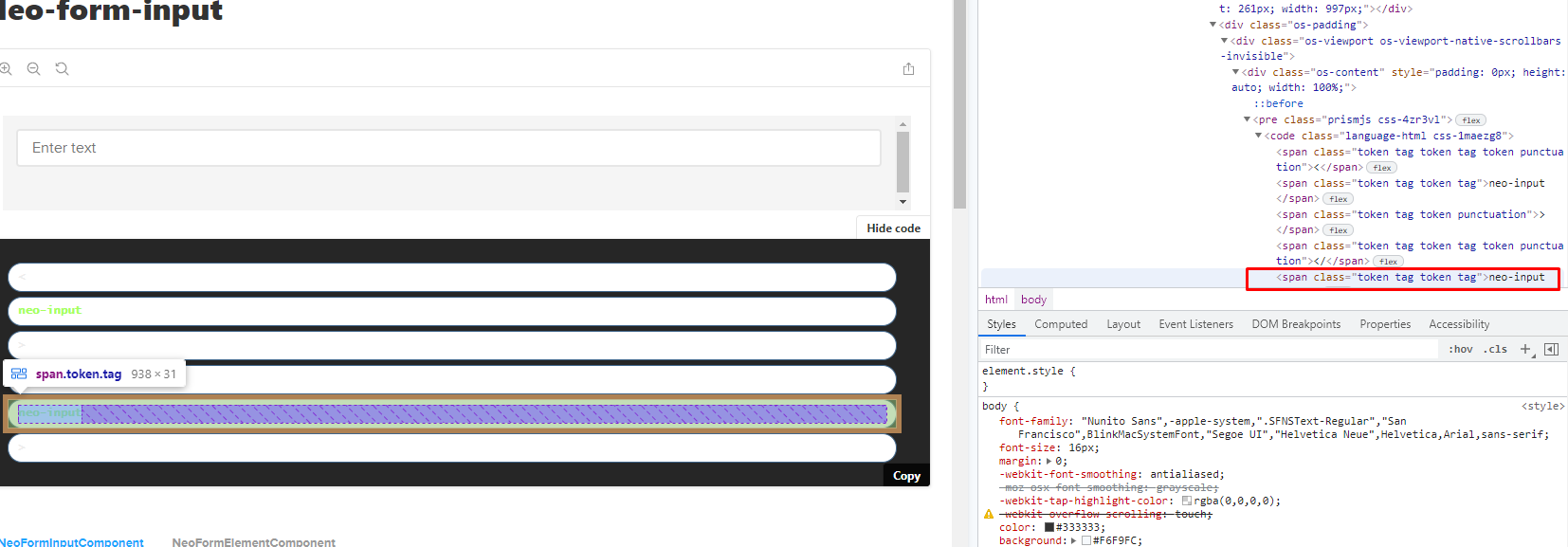The width and height of the screenshot is (1568, 547).
Task: Click the body selector in styles
Action: click(994, 406)
